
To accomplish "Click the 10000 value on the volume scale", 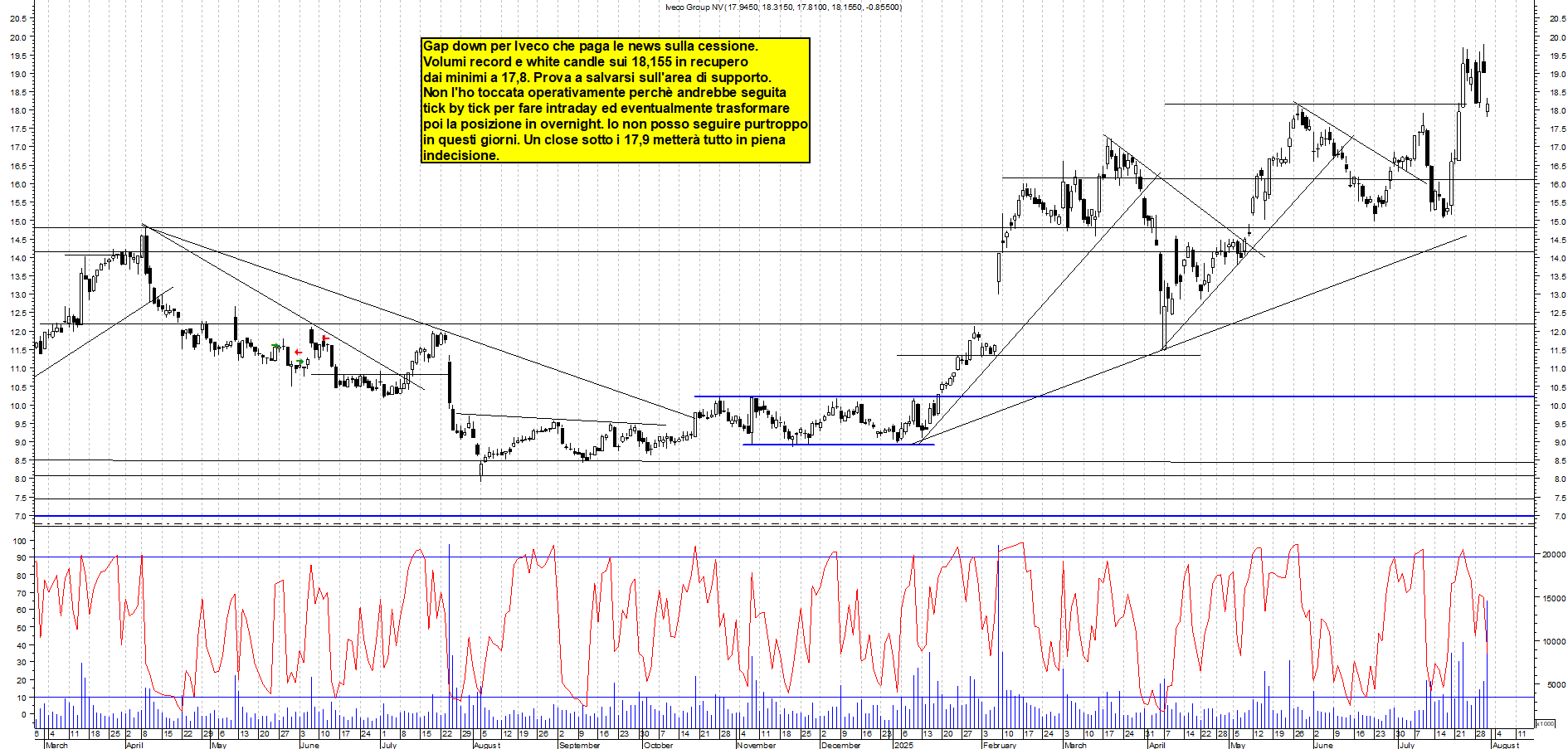I will [1553, 642].
